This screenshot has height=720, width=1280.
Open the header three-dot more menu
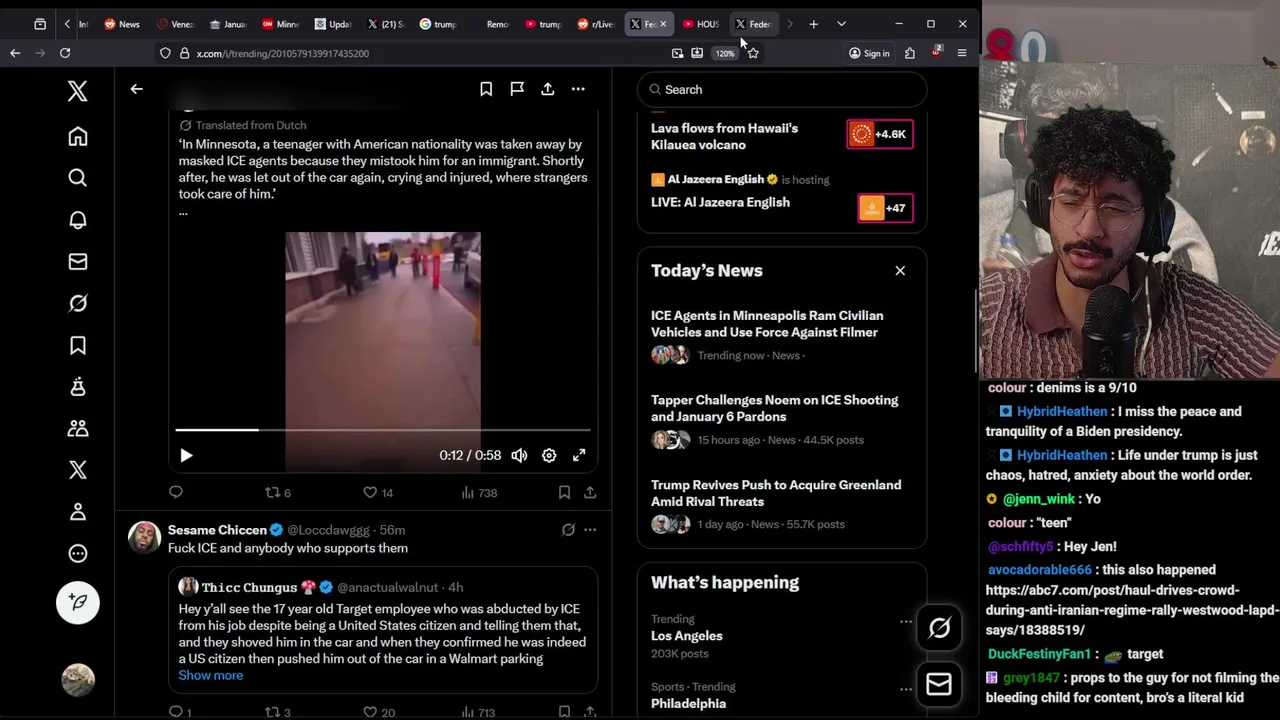point(578,89)
